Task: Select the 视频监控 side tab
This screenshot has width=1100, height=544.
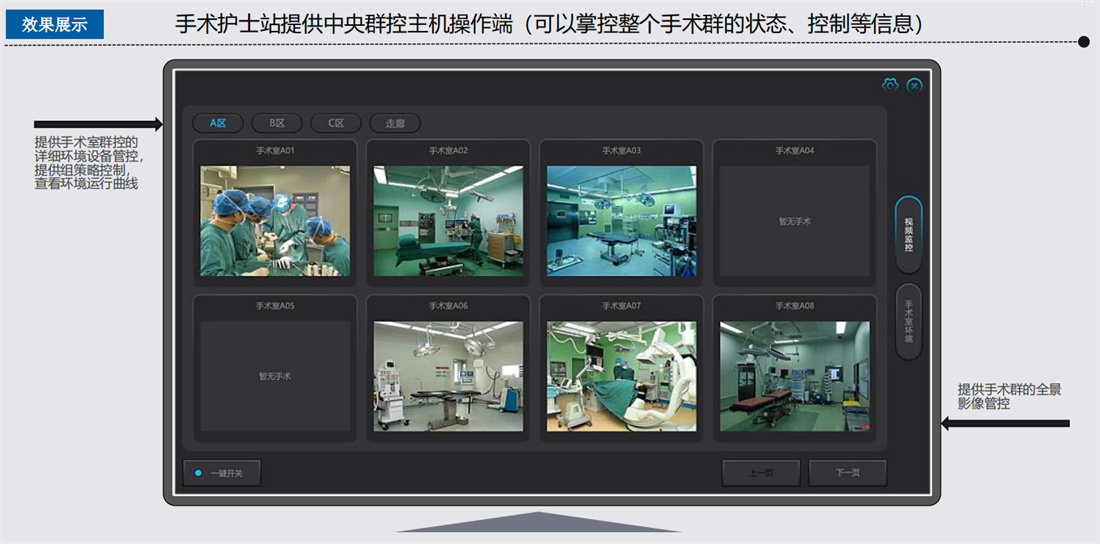Action: tap(908, 234)
